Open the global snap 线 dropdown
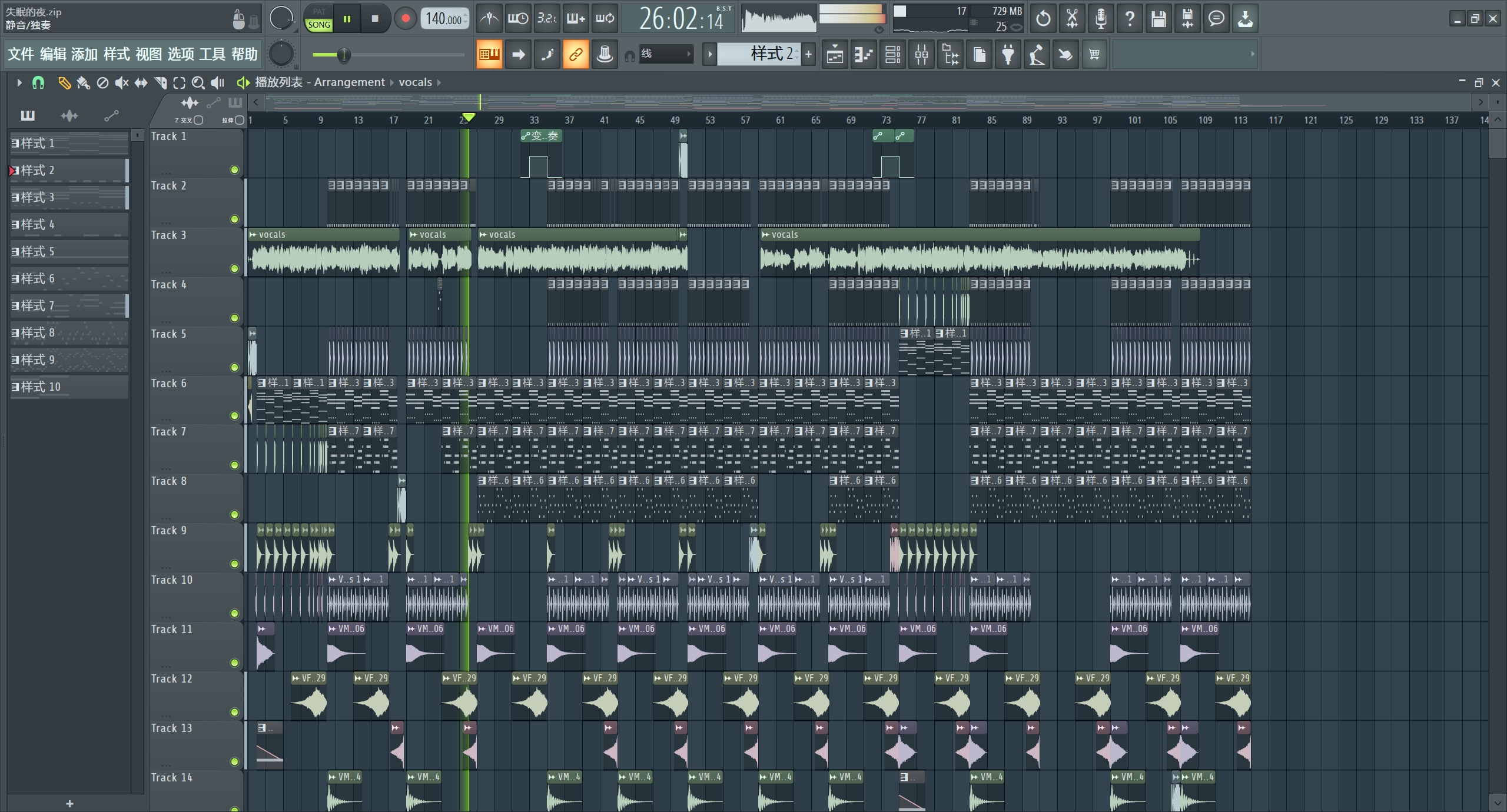This screenshot has width=1507, height=812. pyautogui.click(x=666, y=55)
